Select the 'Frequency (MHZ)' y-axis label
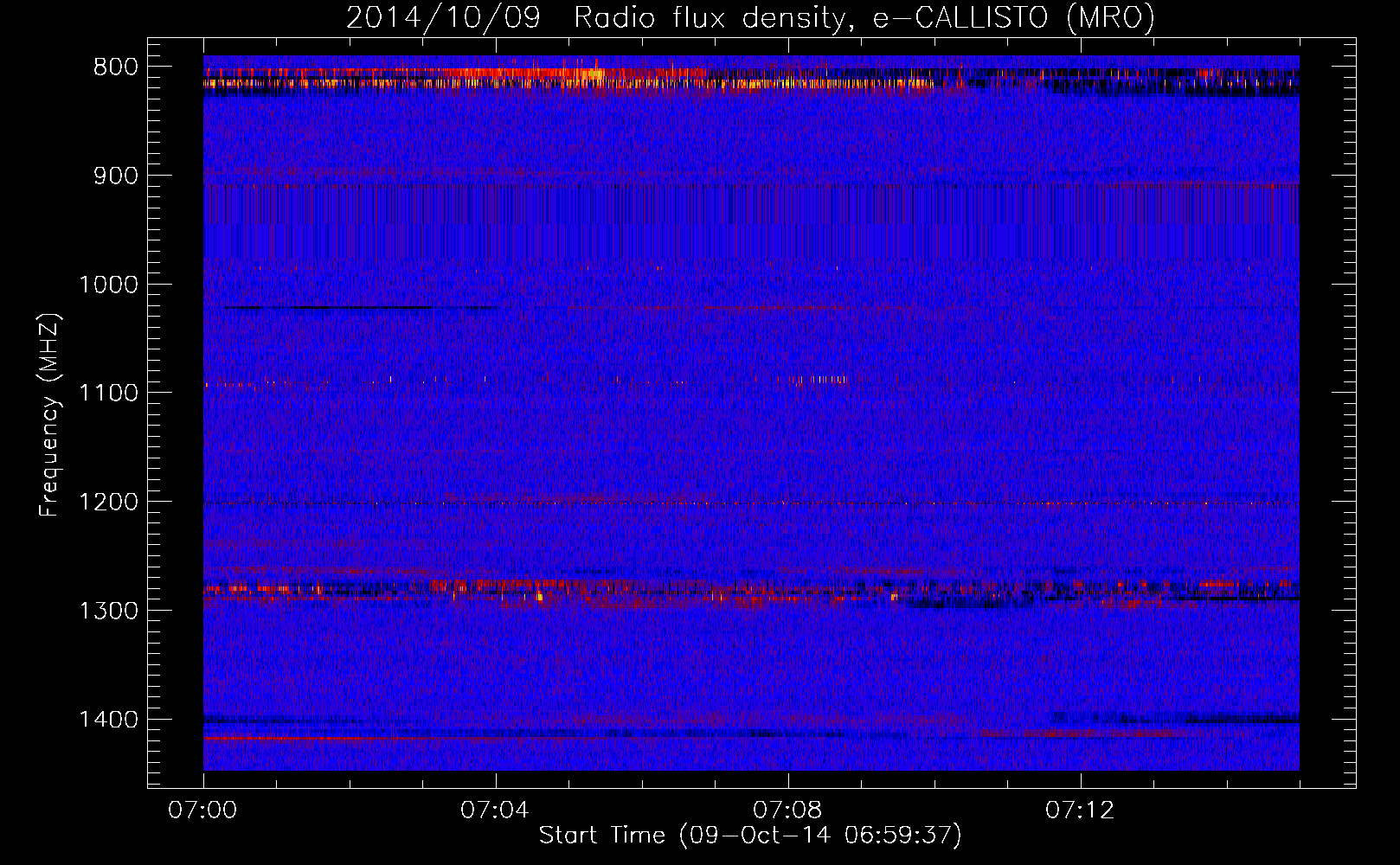This screenshot has height=865, width=1400. [x=49, y=415]
